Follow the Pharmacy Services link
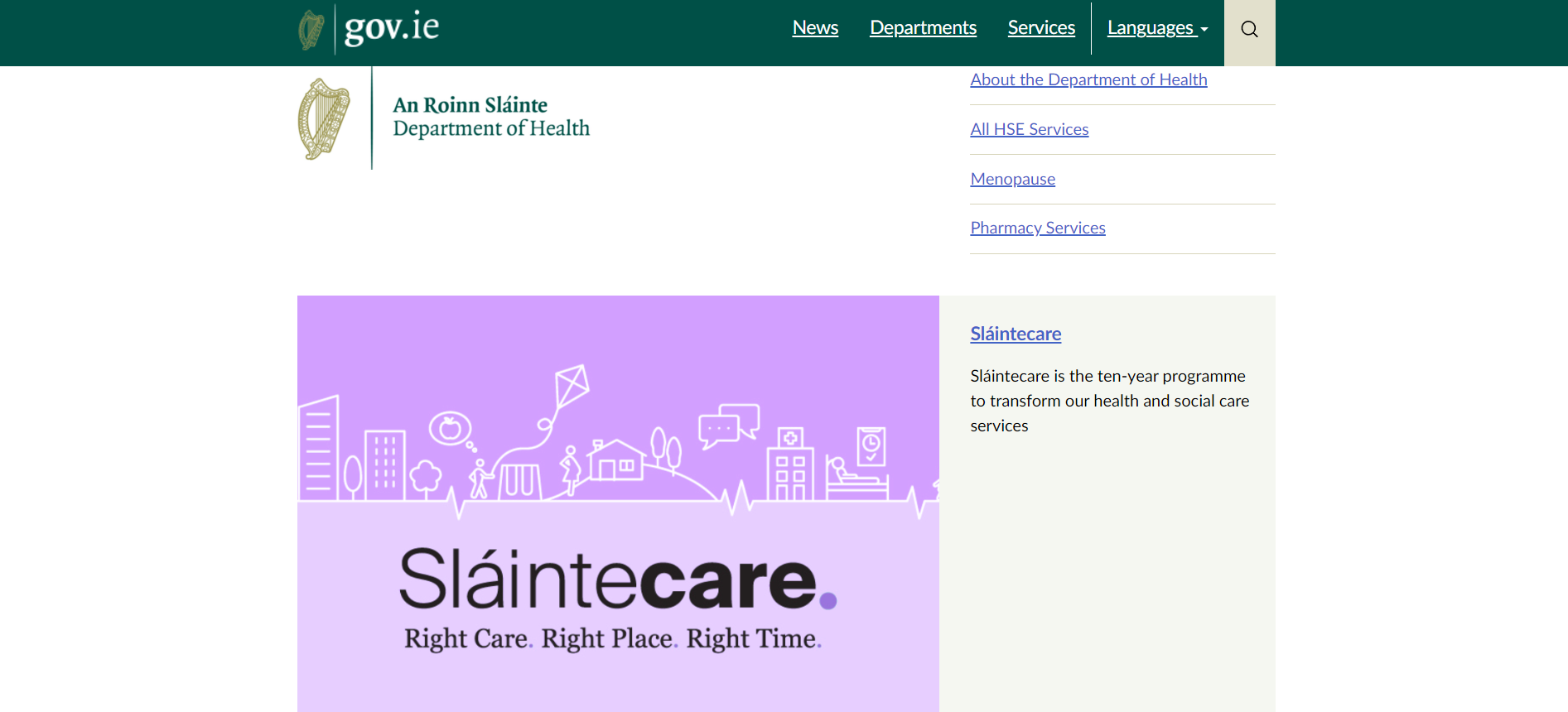This screenshot has height=712, width=1568. (x=1037, y=228)
